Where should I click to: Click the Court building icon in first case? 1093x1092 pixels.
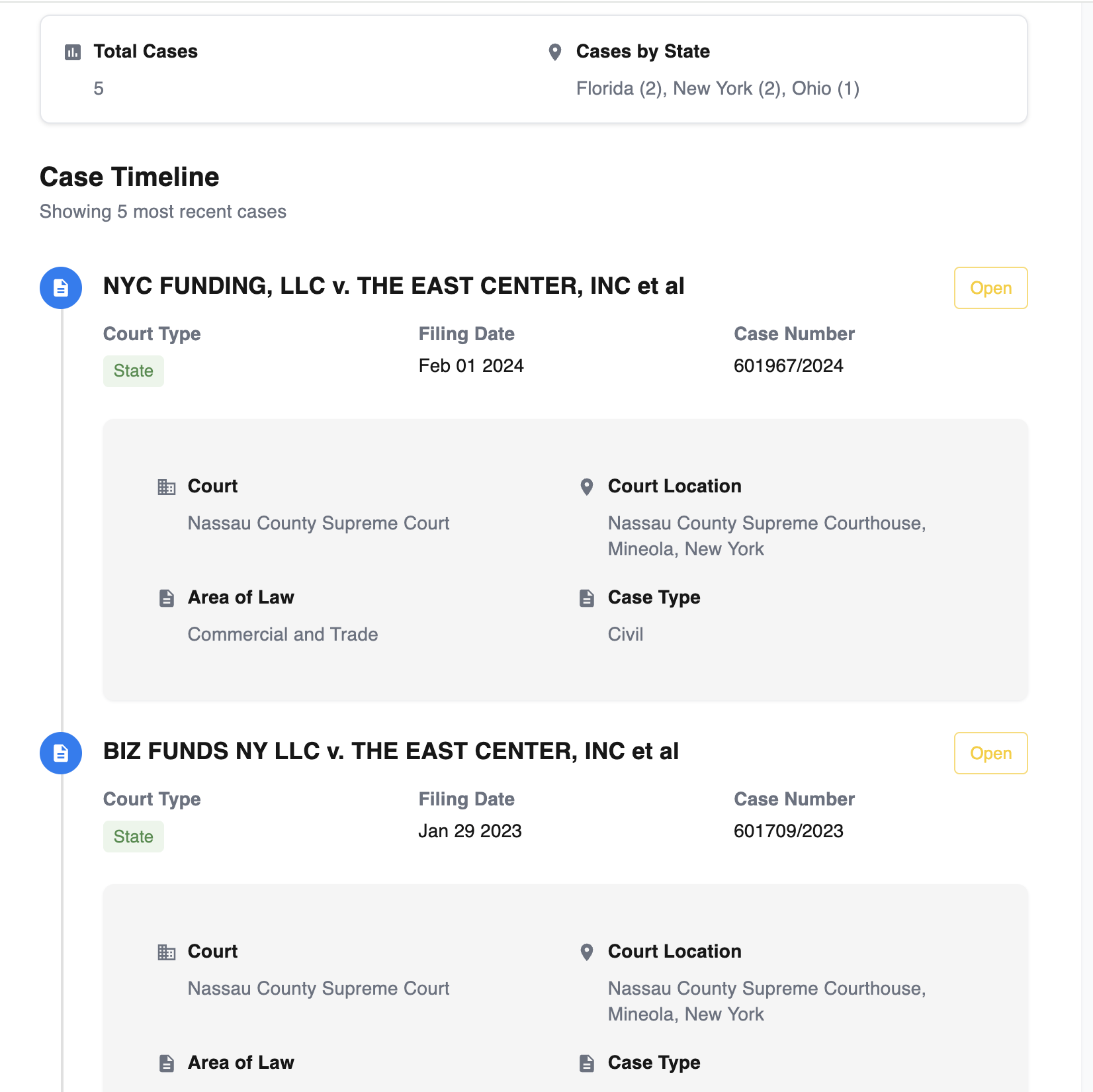tap(167, 487)
